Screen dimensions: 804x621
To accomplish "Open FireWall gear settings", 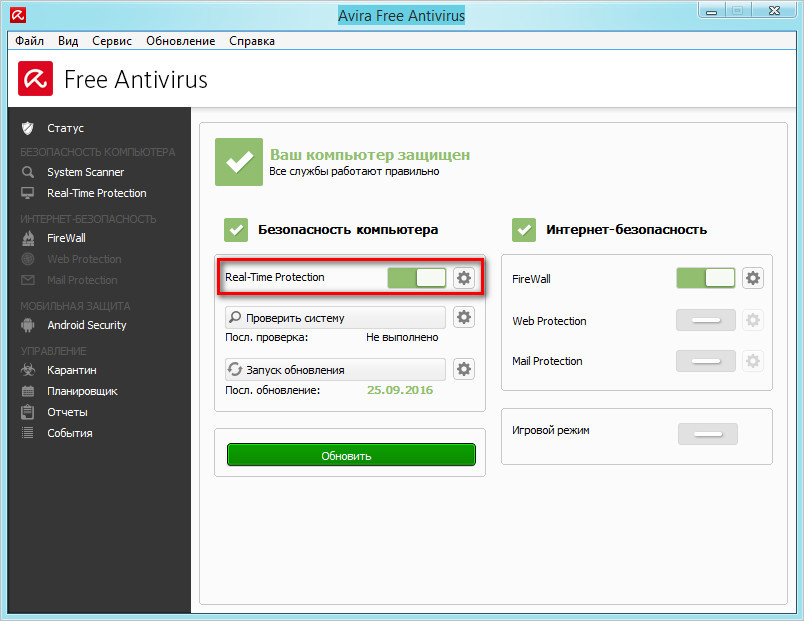I will [x=752, y=278].
